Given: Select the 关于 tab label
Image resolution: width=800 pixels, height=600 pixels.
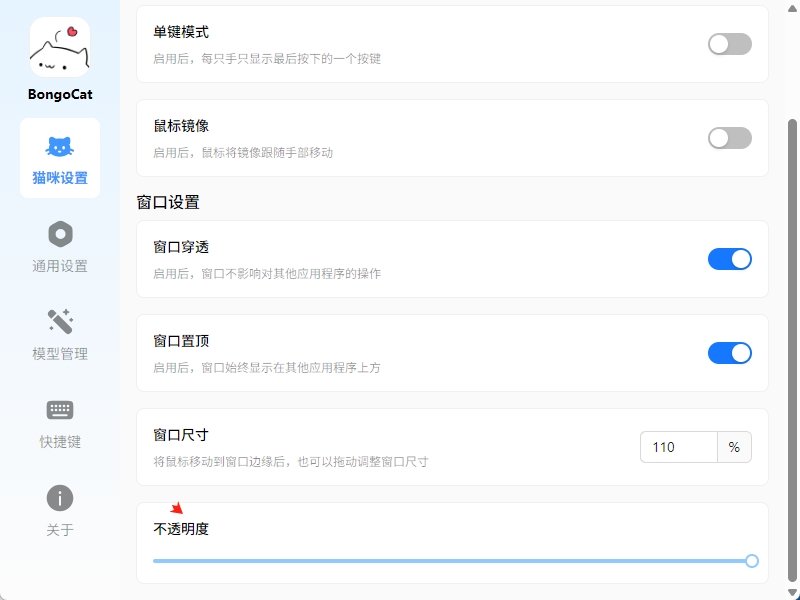Looking at the screenshot, I should (x=60, y=530).
